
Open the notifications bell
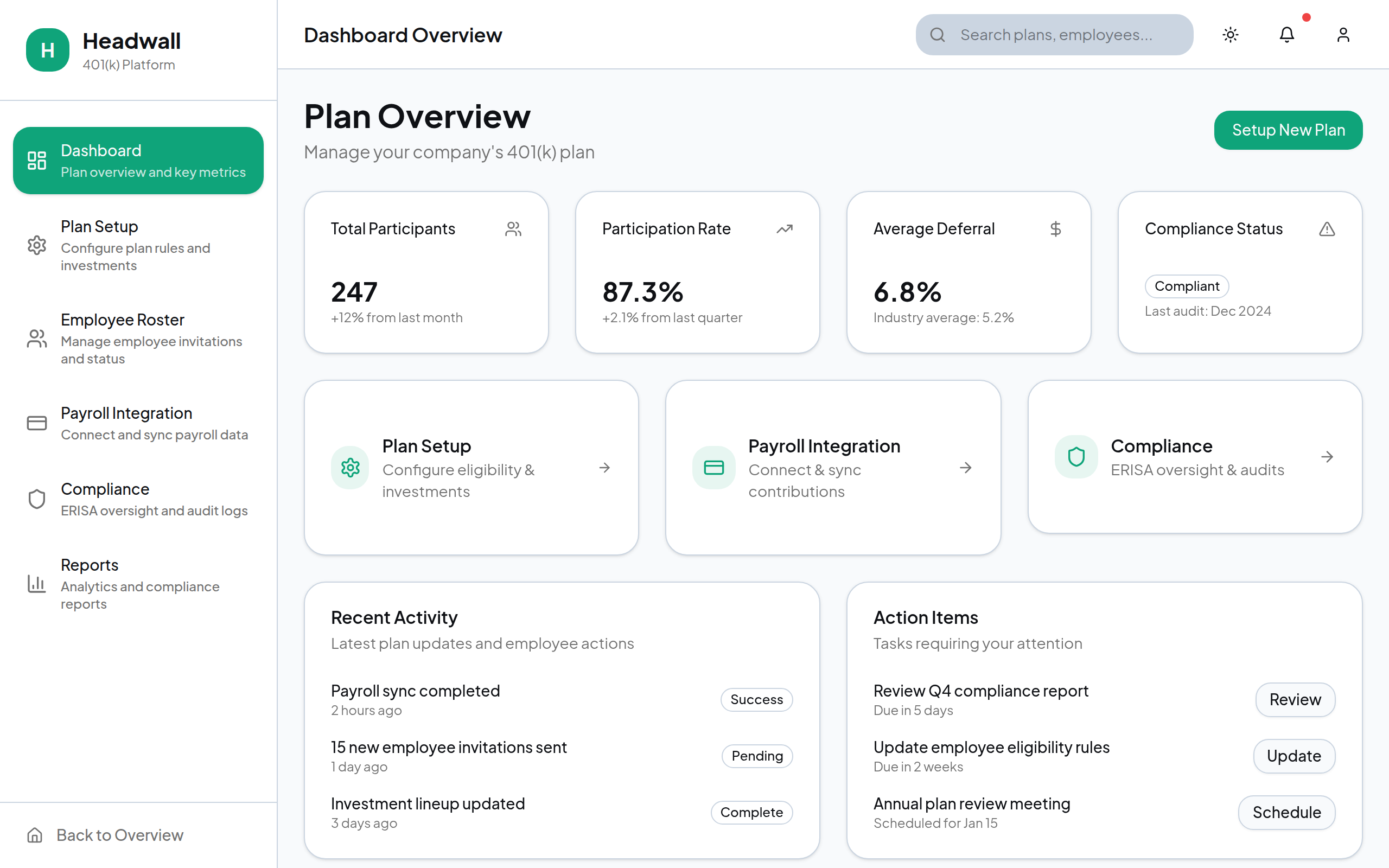pos(1286,35)
